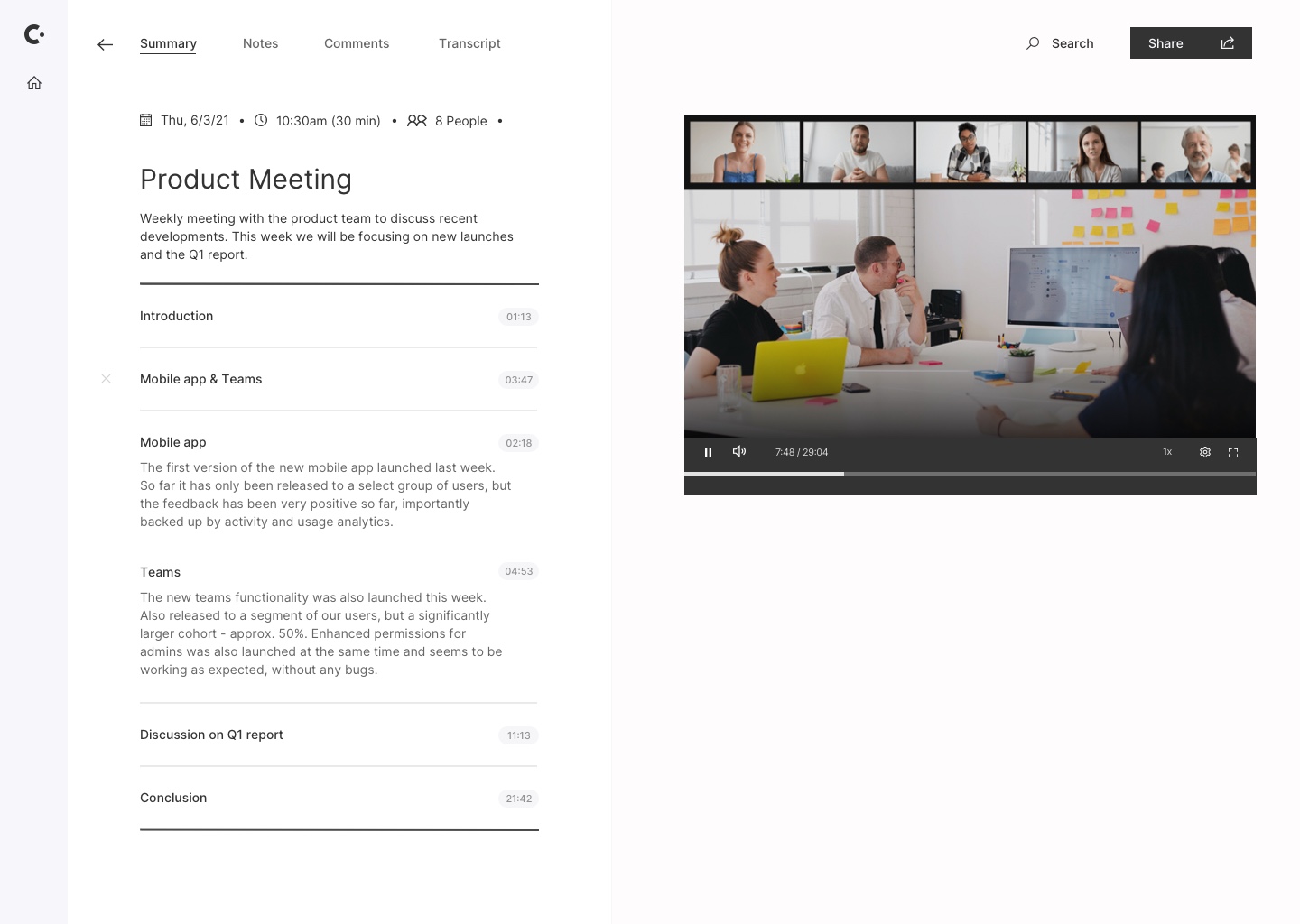The height and width of the screenshot is (924, 1300).
Task: Click the clock icon beside 10:30am
Action: tap(261, 120)
